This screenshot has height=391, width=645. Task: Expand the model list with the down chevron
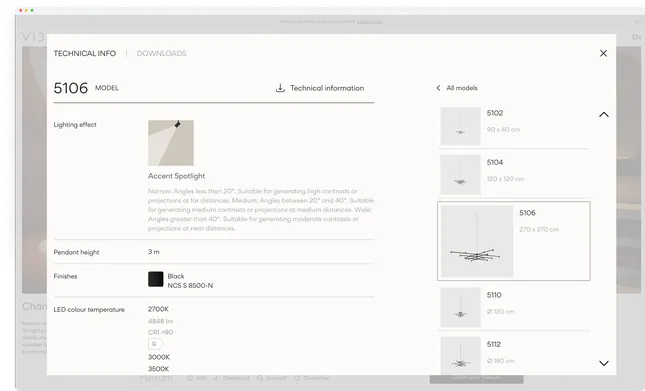click(x=603, y=363)
